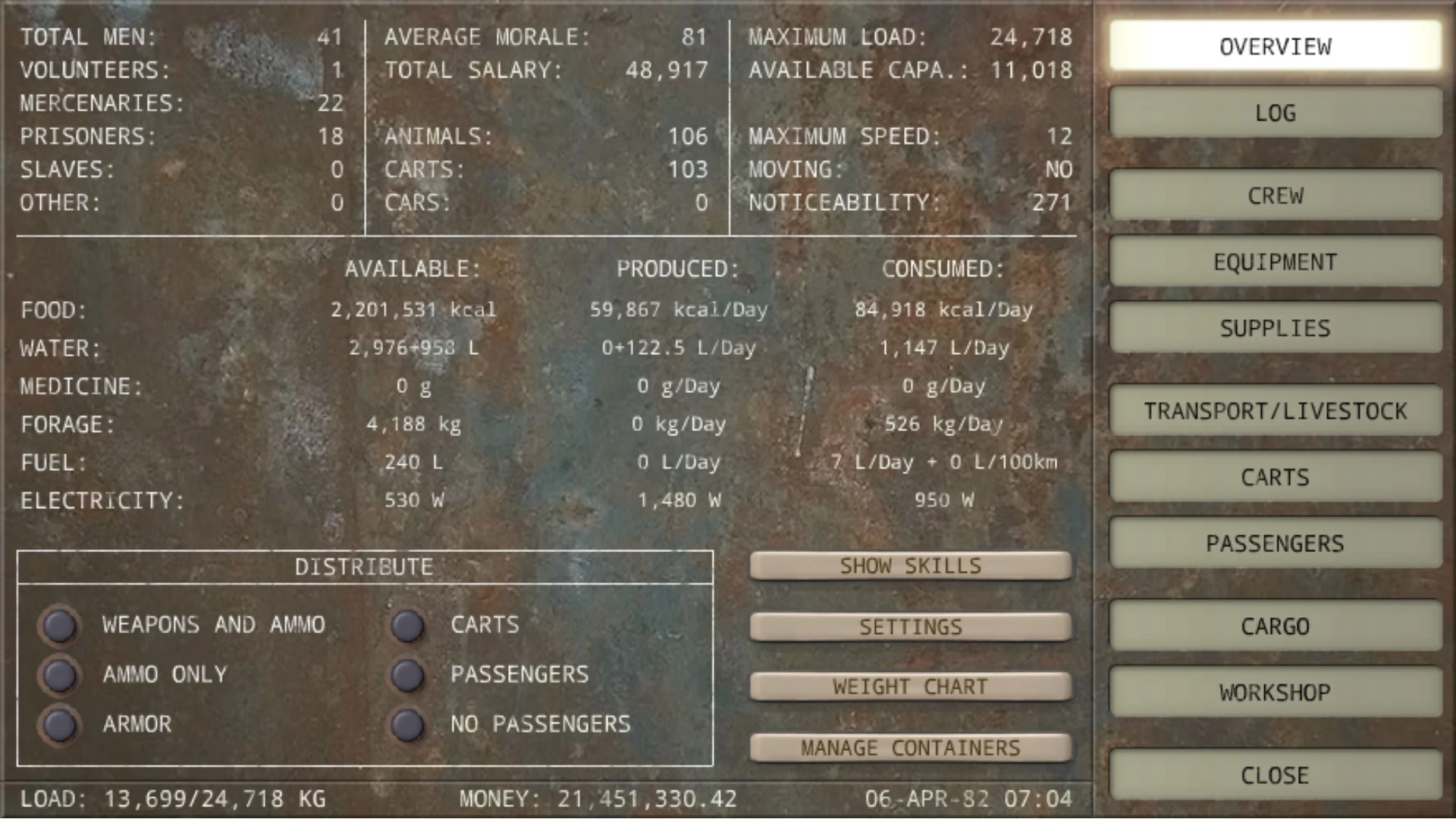This screenshot has height=819, width=1456.
Task: Open the Supplies tab
Action: (1275, 328)
